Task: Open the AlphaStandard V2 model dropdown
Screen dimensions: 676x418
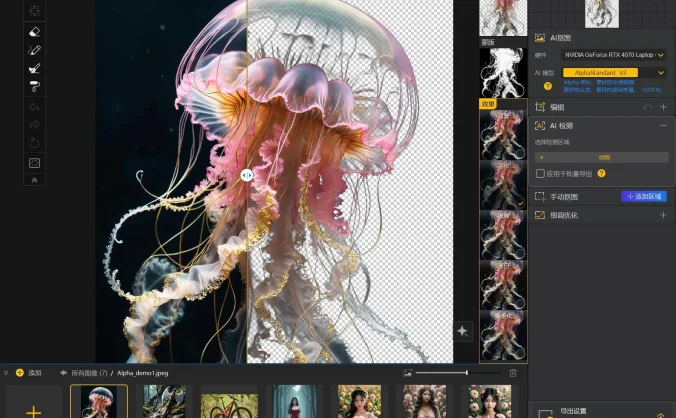Action: coord(613,72)
